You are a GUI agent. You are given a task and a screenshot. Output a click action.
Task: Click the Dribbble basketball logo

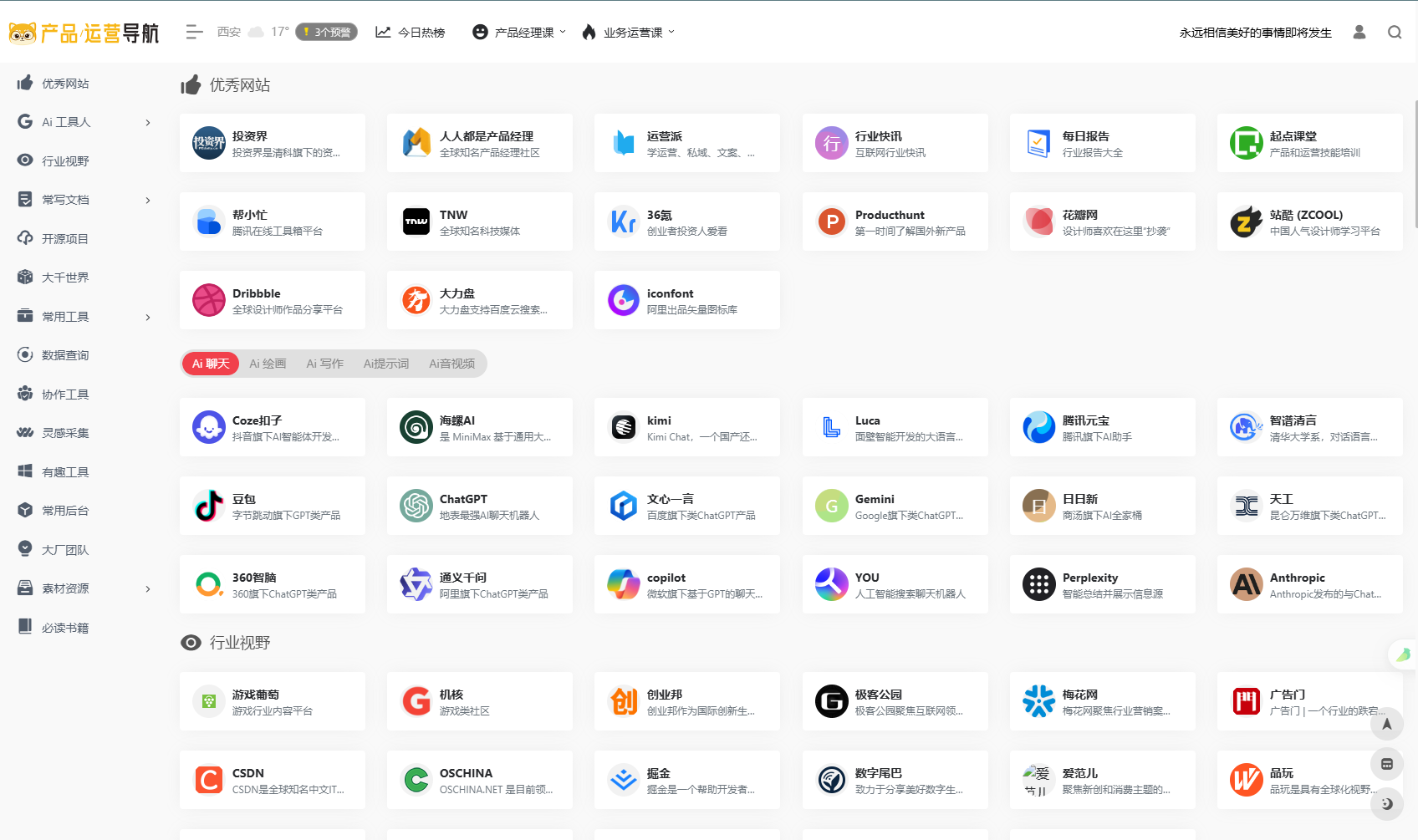tap(209, 300)
